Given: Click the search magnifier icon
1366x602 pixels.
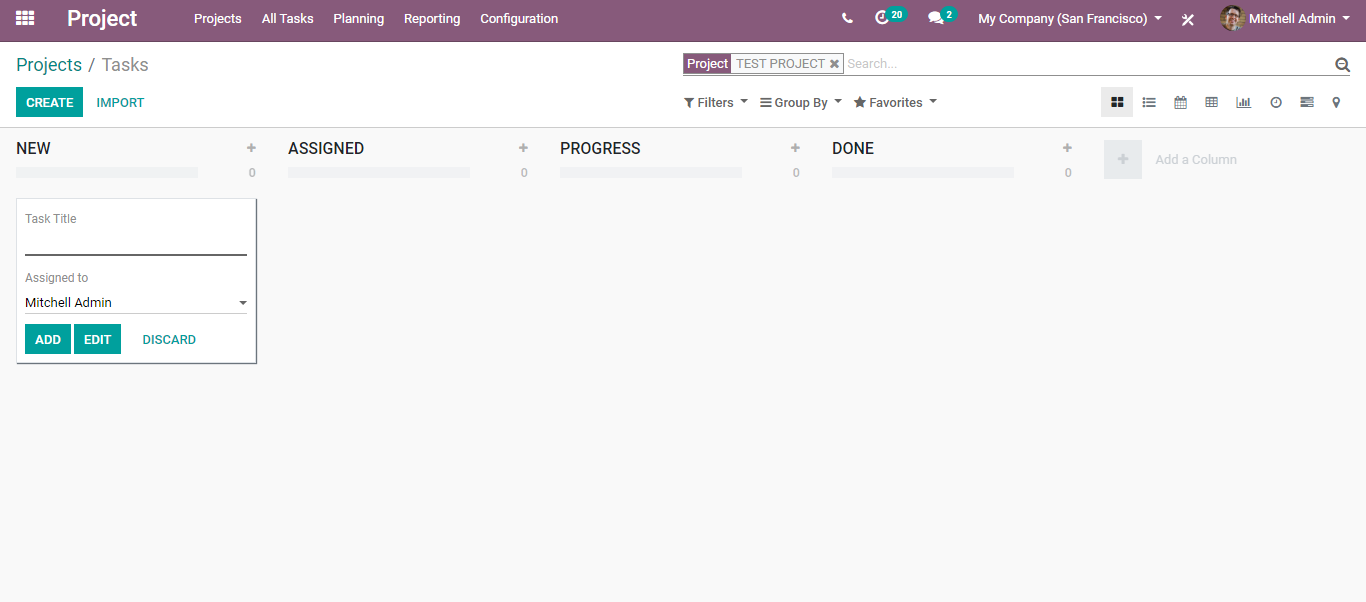Looking at the screenshot, I should (1342, 64).
